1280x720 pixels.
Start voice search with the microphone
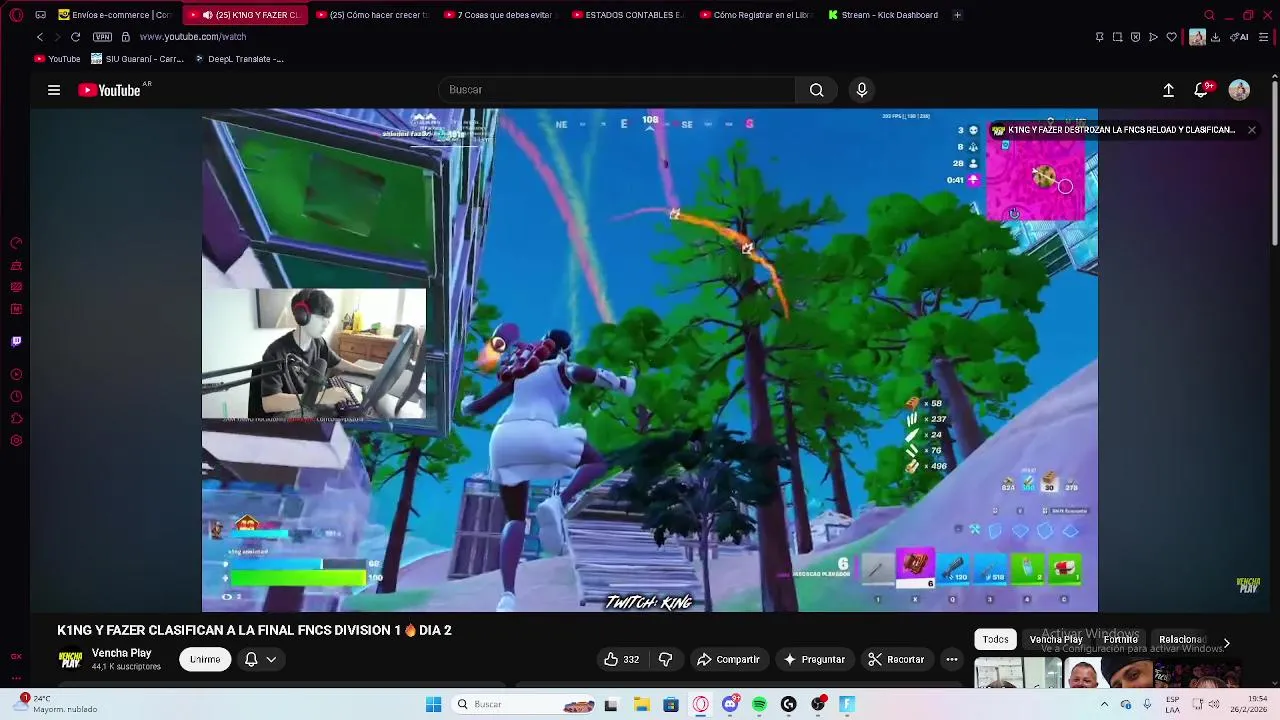pyautogui.click(x=862, y=90)
